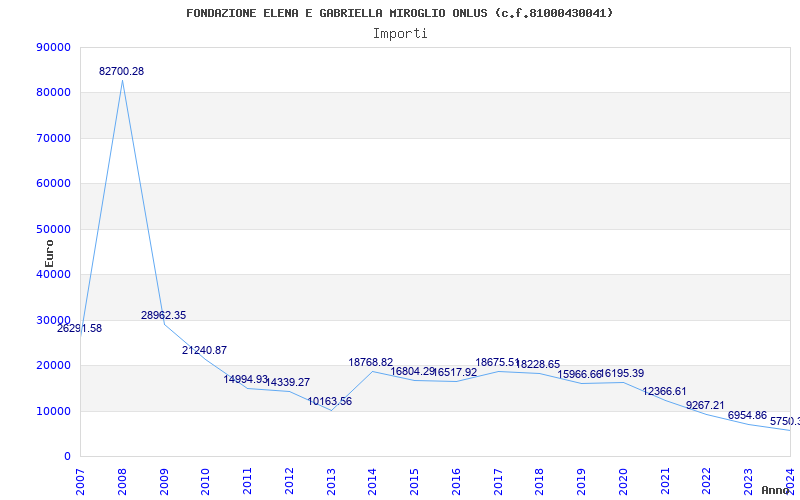Click x-axis year 2013
The image size is (800, 500).
coord(331,482)
